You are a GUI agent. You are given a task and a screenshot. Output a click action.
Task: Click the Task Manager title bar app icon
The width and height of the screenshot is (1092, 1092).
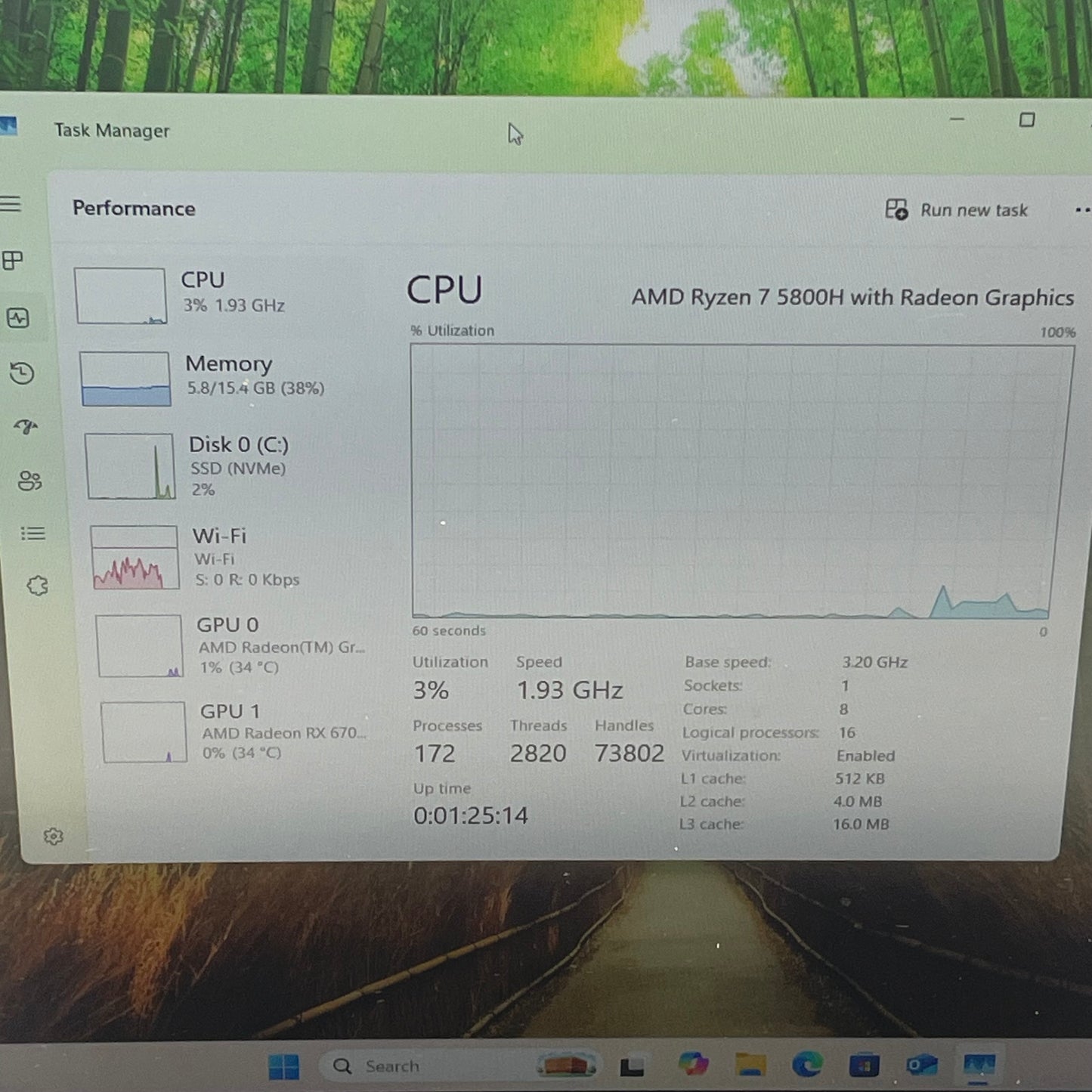(8, 125)
